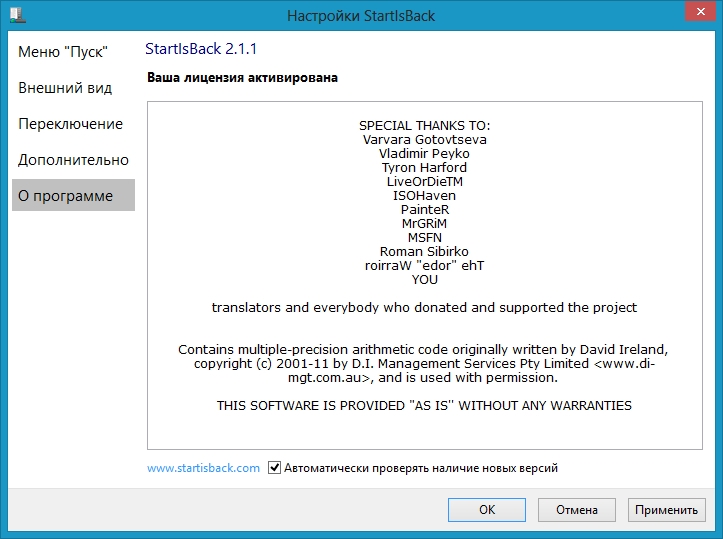Click the ISOHaven credit line

point(424,195)
